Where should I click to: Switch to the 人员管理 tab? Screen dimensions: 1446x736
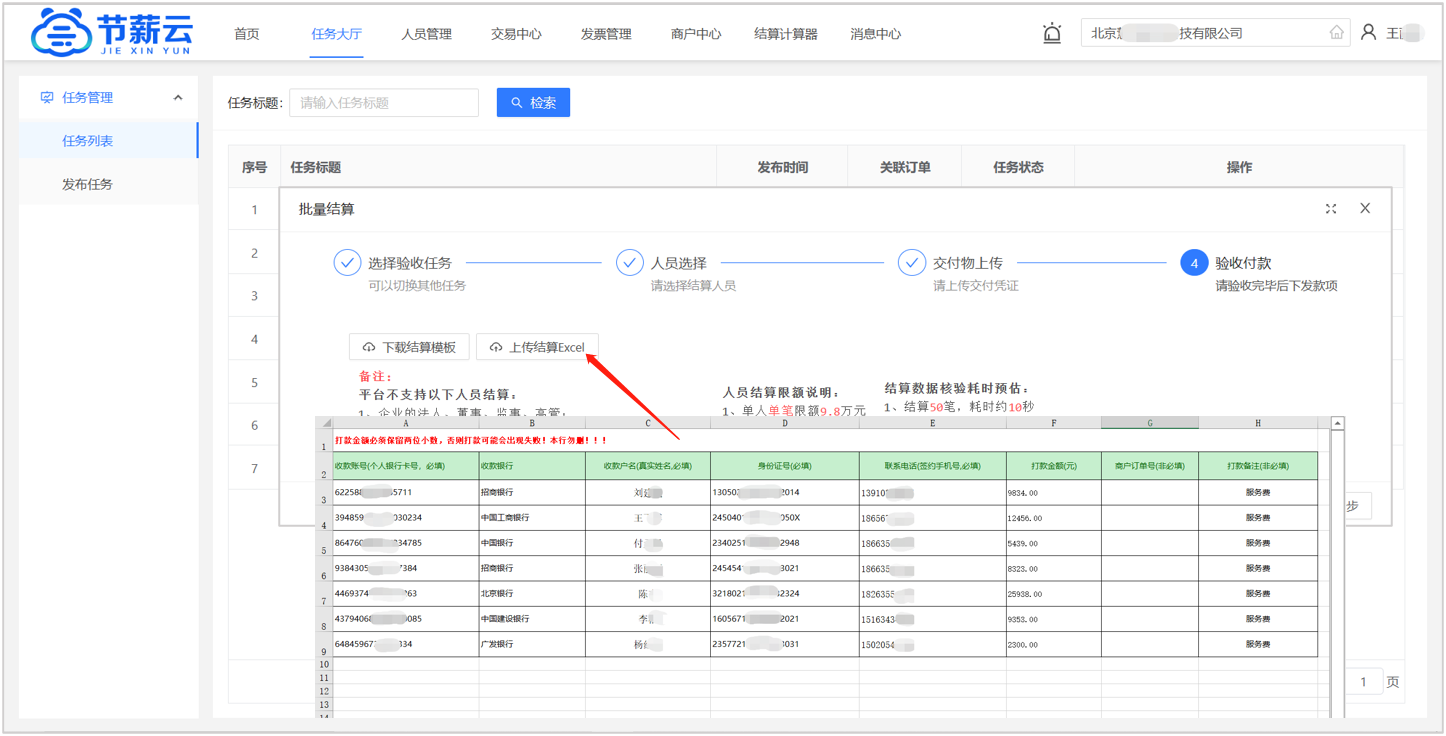pyautogui.click(x=427, y=33)
